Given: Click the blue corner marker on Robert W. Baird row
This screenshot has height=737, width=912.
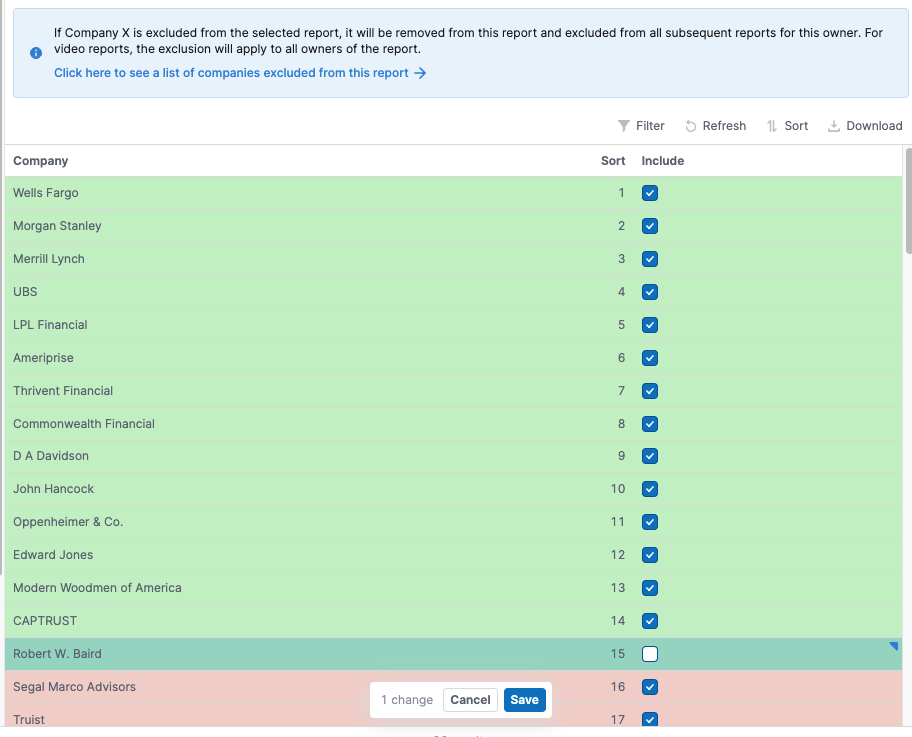Looking at the screenshot, I should pos(893,646).
